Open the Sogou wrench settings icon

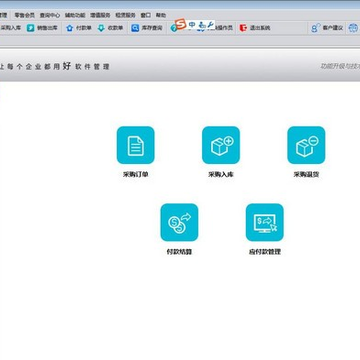coord(210,25)
